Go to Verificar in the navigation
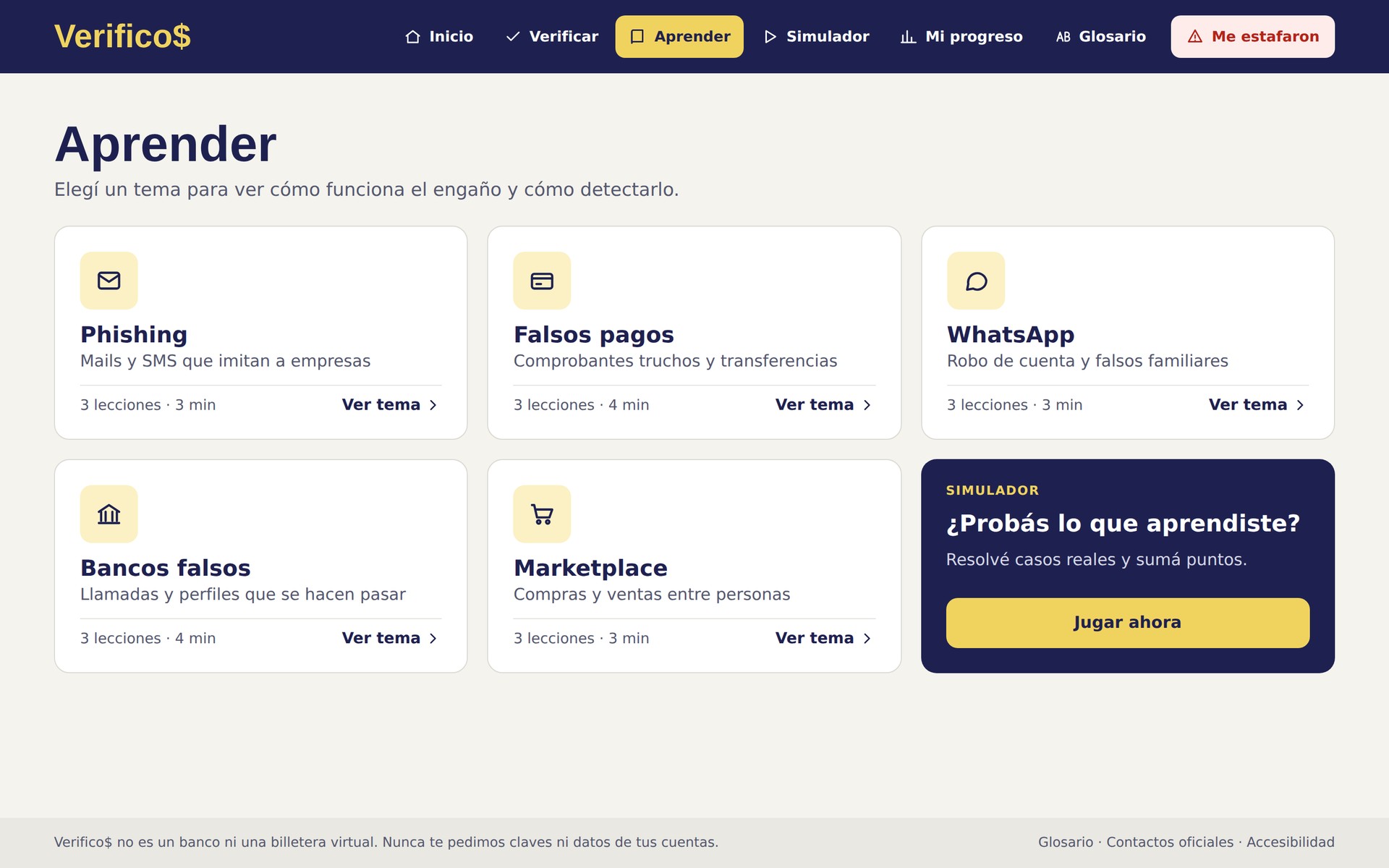 click(x=552, y=37)
